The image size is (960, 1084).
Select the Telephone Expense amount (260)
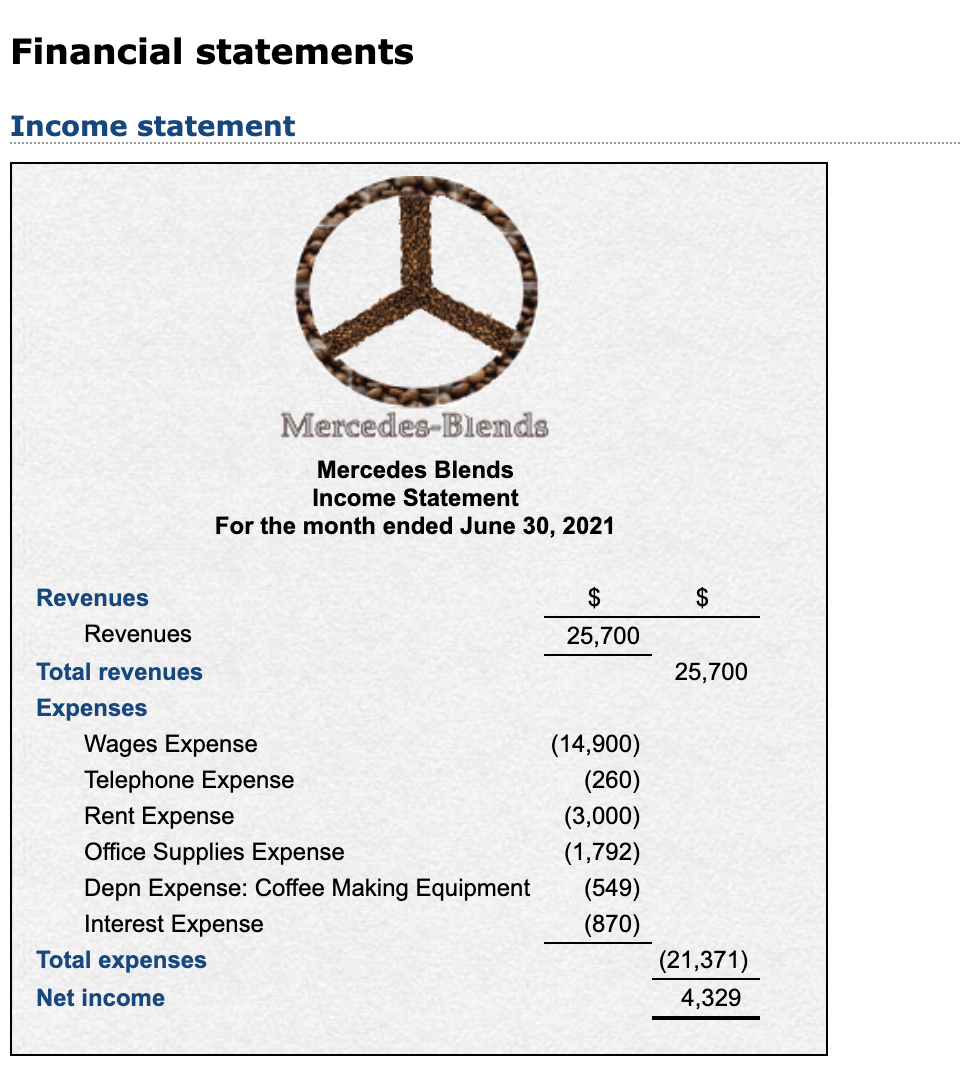coord(614,780)
